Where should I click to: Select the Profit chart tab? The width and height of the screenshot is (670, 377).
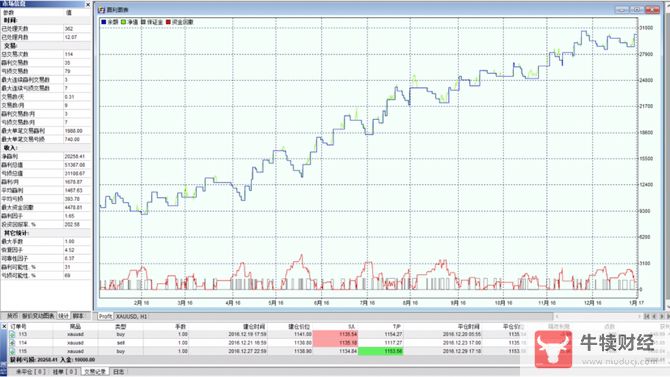point(105,316)
